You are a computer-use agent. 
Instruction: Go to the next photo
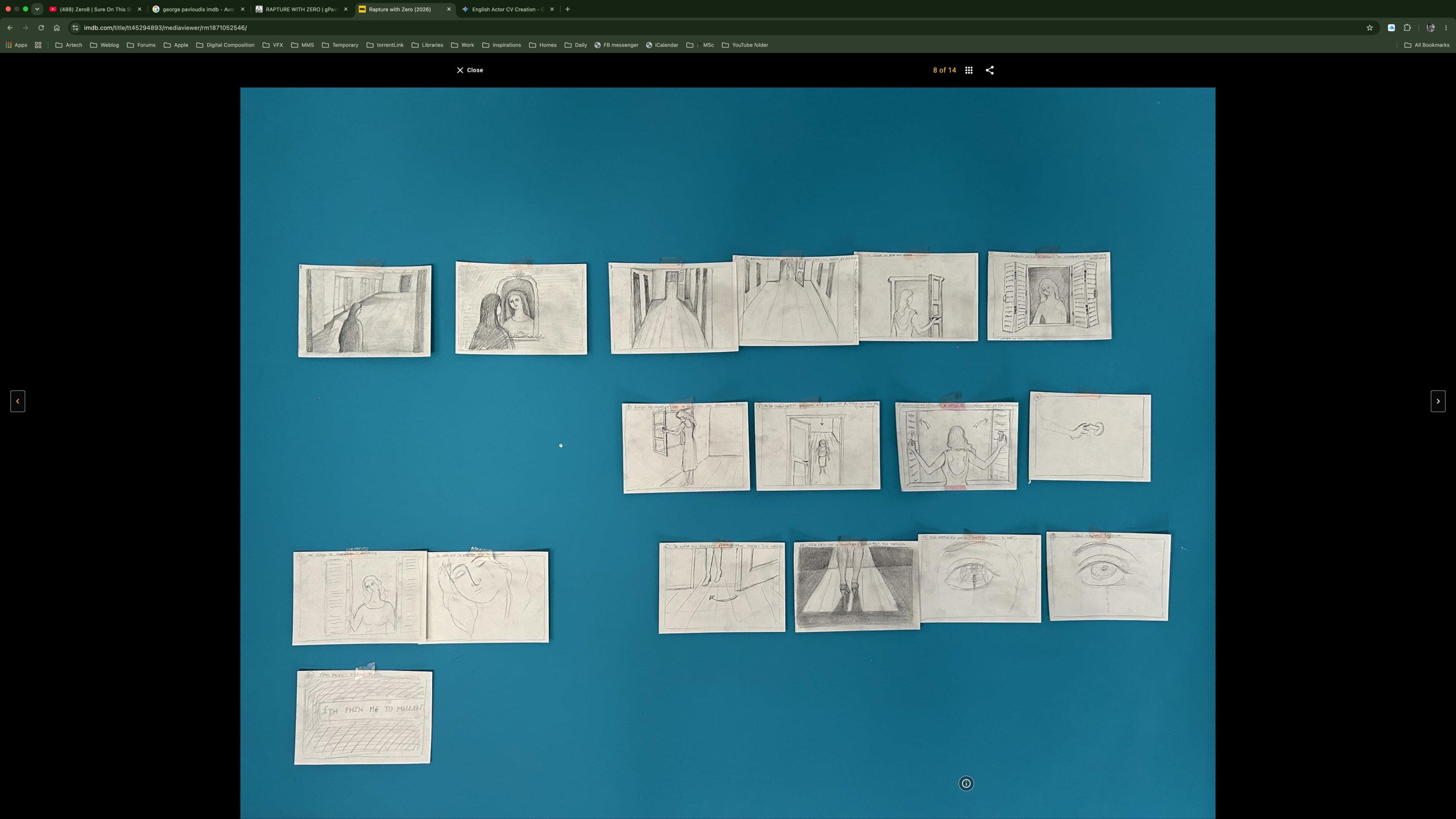coord(1438,401)
